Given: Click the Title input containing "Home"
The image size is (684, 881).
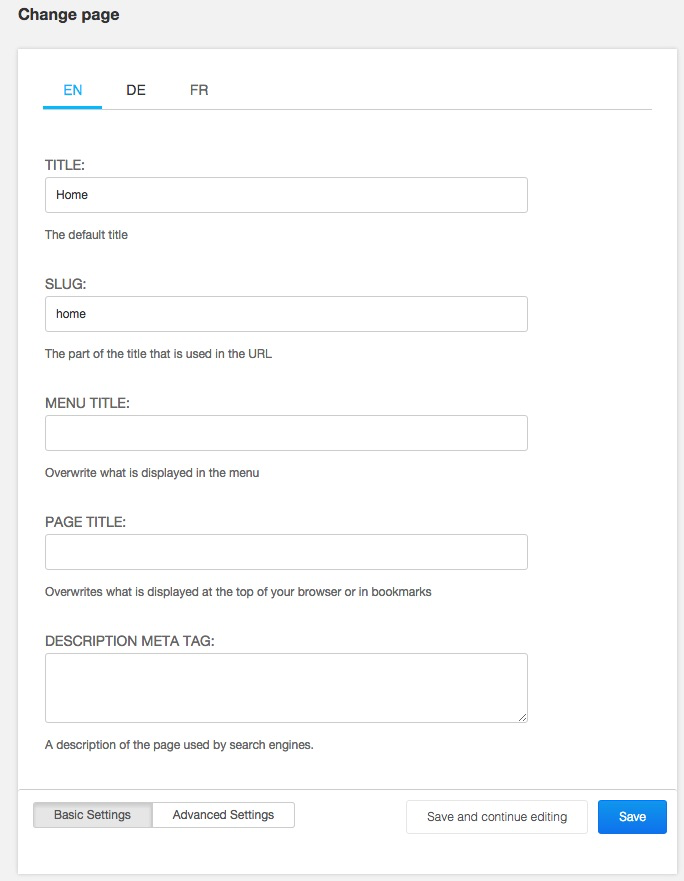Looking at the screenshot, I should click(x=286, y=195).
